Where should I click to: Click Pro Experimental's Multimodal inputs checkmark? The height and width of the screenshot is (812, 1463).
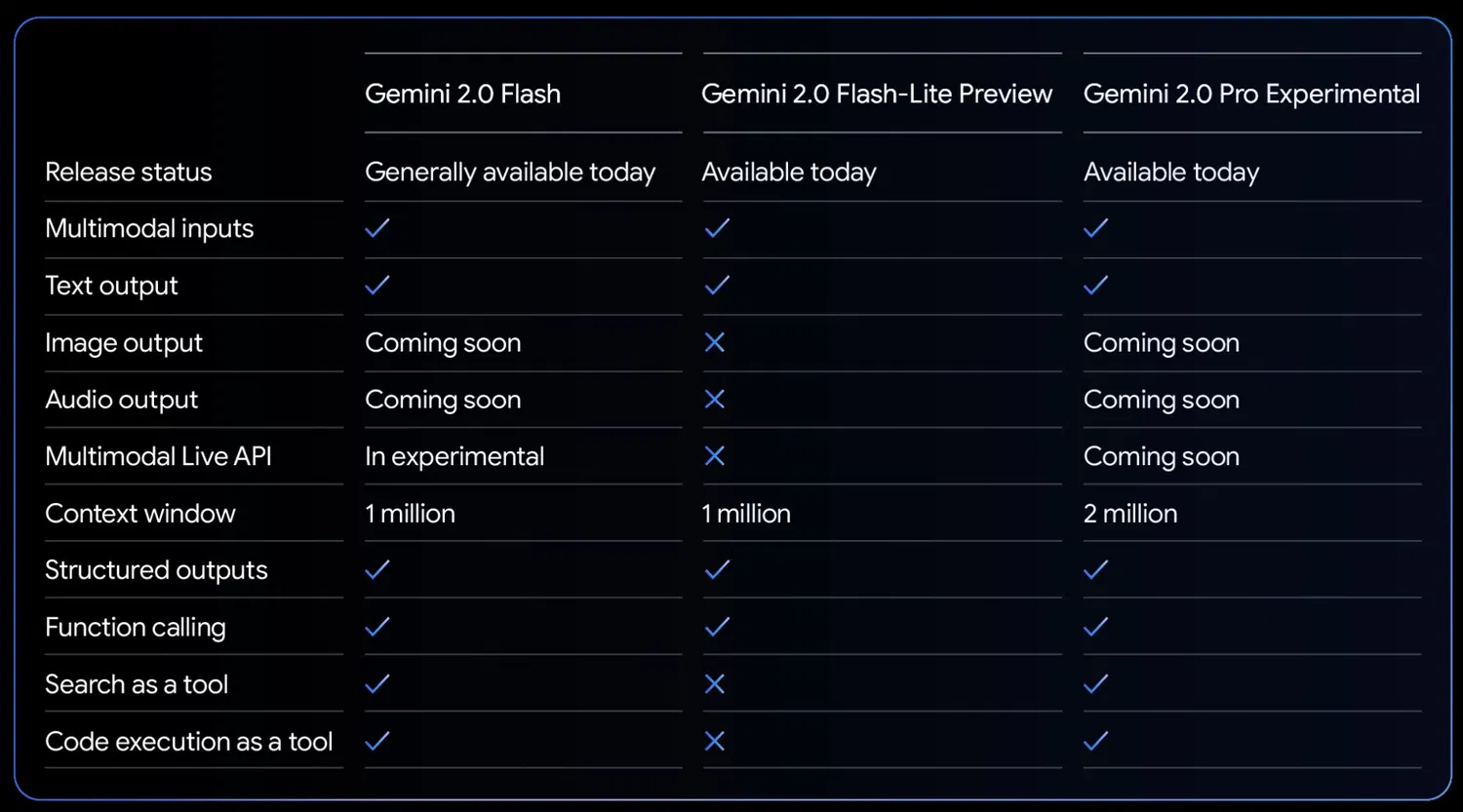tap(1096, 228)
